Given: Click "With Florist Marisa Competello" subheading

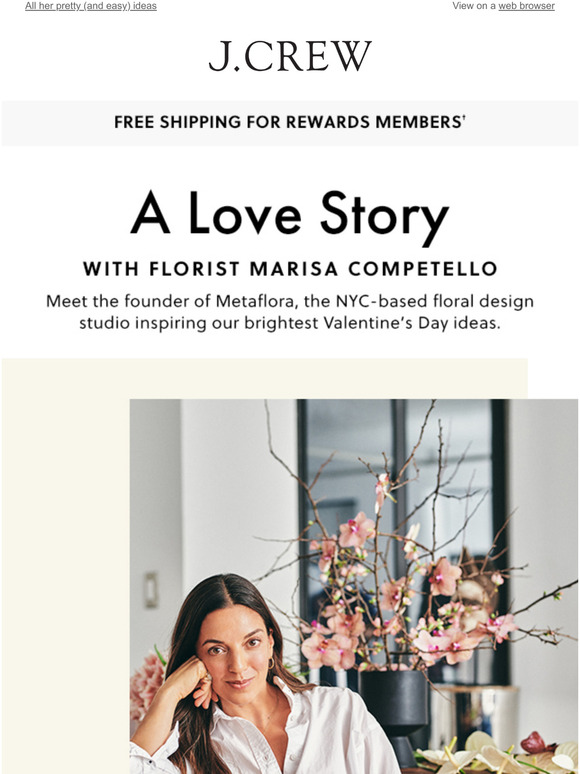Looking at the screenshot, I should [x=290, y=269].
